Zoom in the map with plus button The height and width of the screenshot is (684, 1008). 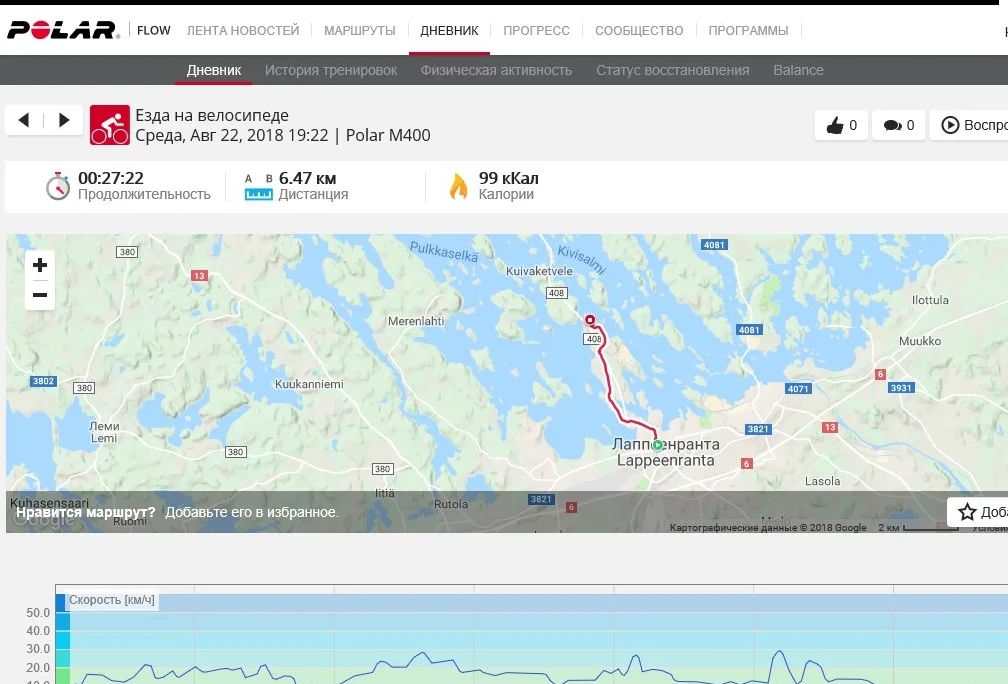(40, 265)
